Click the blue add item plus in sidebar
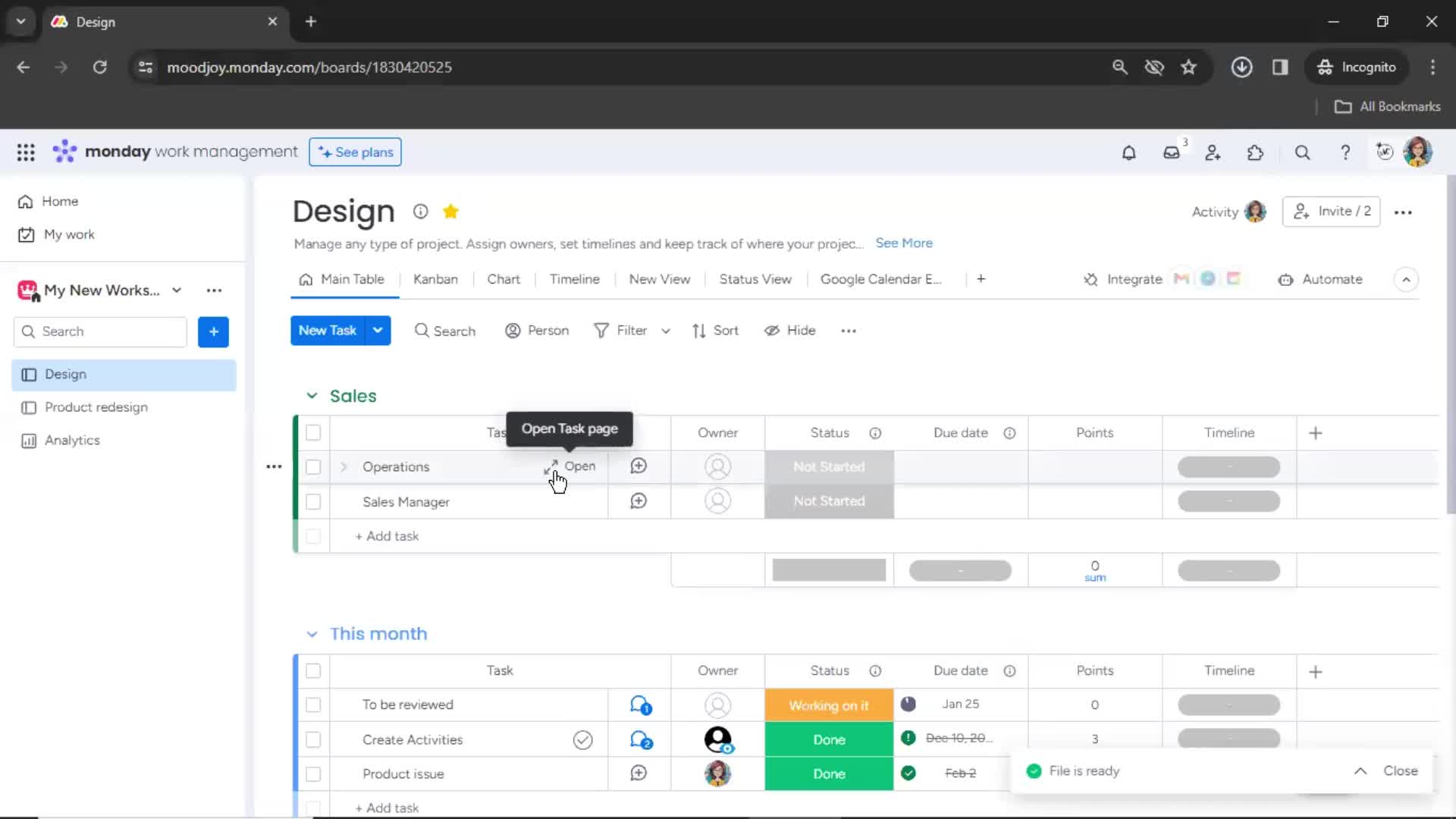 [x=213, y=332]
